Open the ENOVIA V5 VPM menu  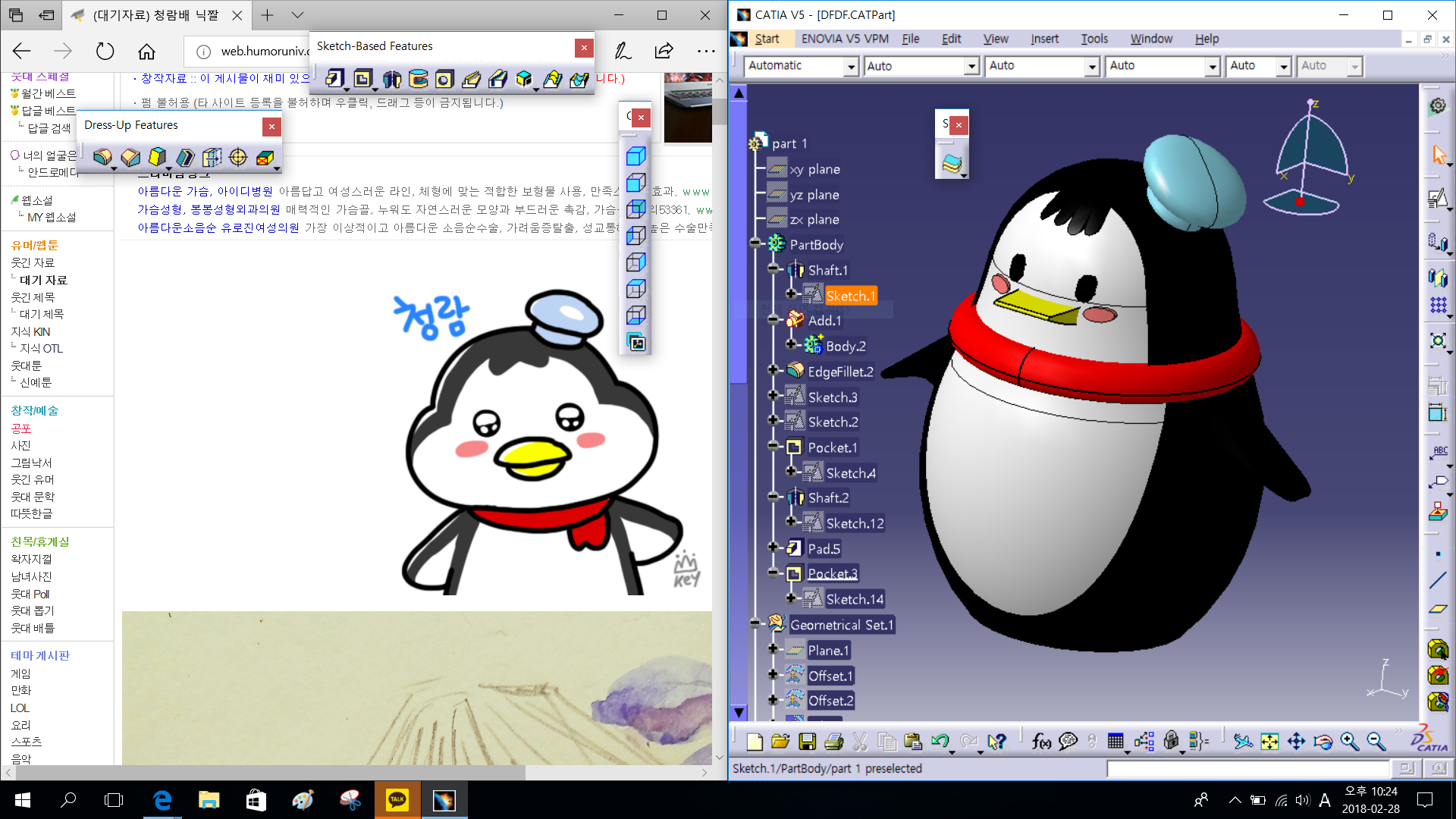845,39
